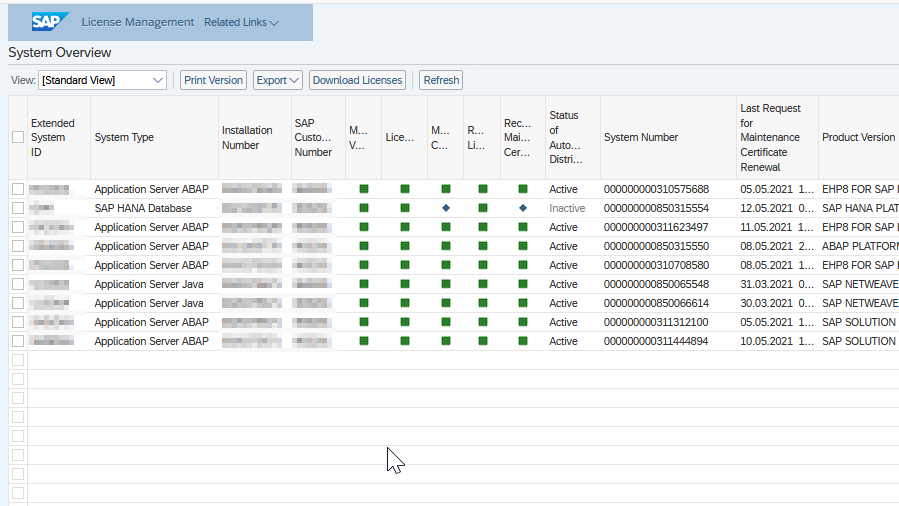The height and width of the screenshot is (506, 899).
Task: Click green M...C... square for system 000000000311623497
Action: coord(445,227)
